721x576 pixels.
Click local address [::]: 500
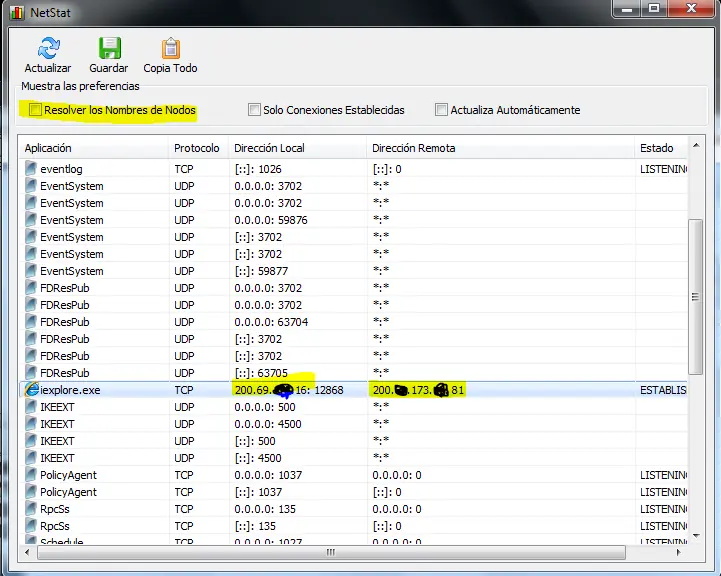[x=255, y=441]
